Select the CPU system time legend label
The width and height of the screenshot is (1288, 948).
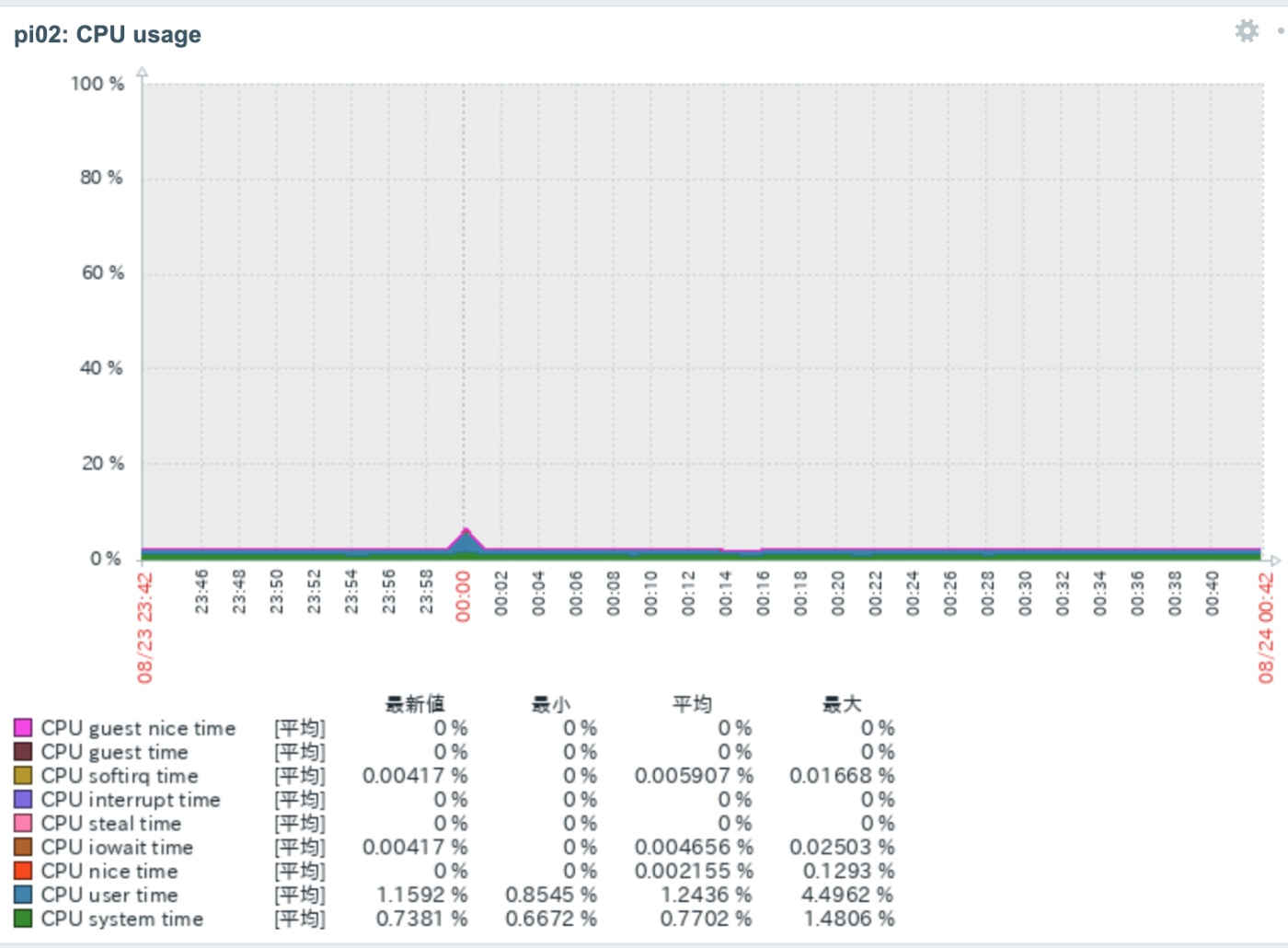pos(122,919)
